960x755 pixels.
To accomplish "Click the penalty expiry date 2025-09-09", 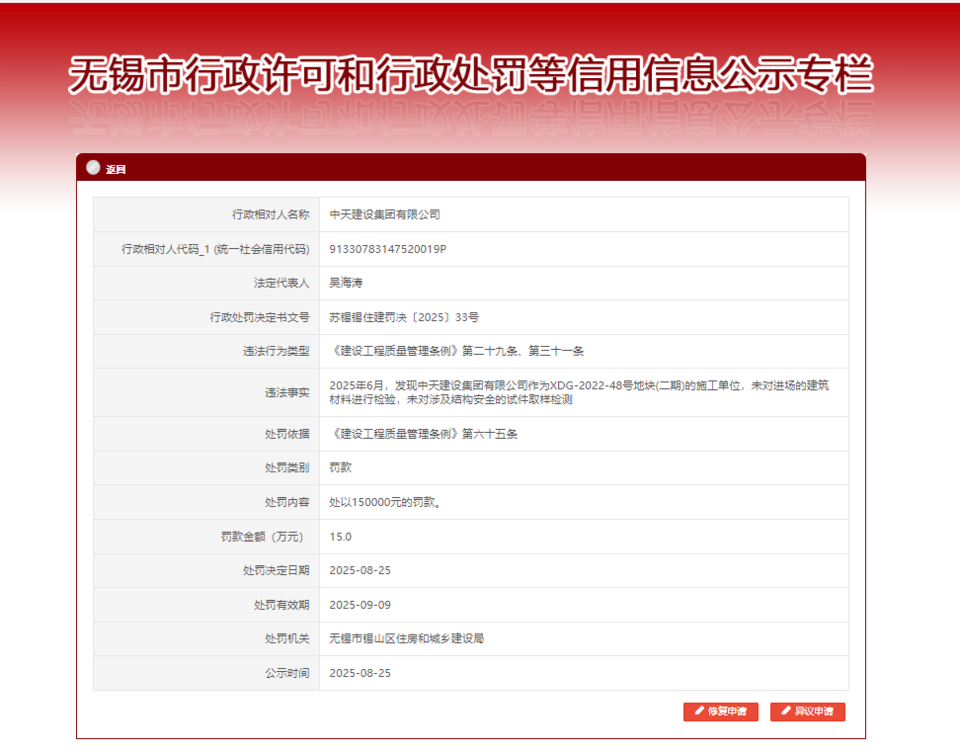I will [360, 605].
